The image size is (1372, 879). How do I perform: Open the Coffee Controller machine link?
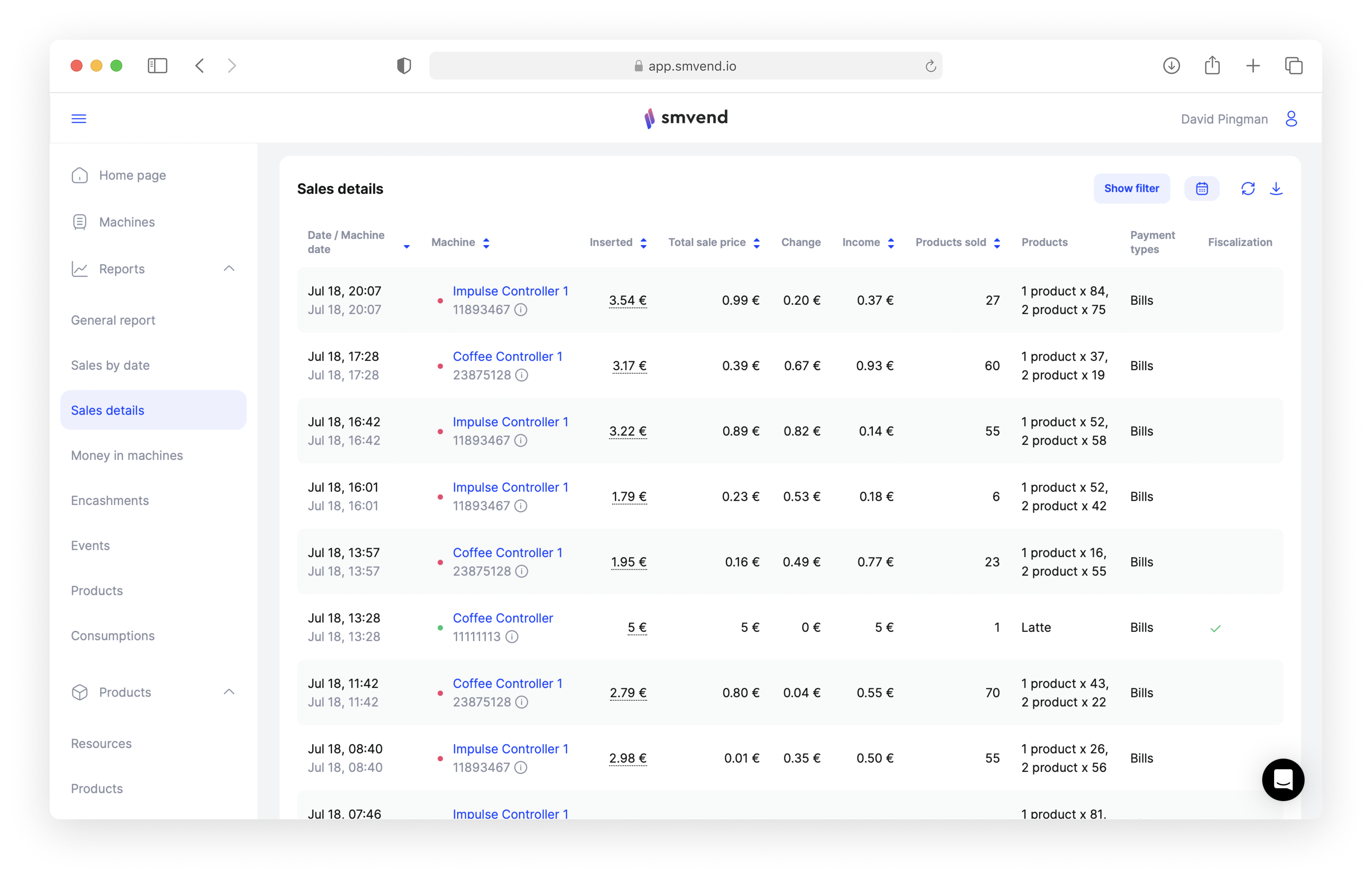(x=502, y=618)
